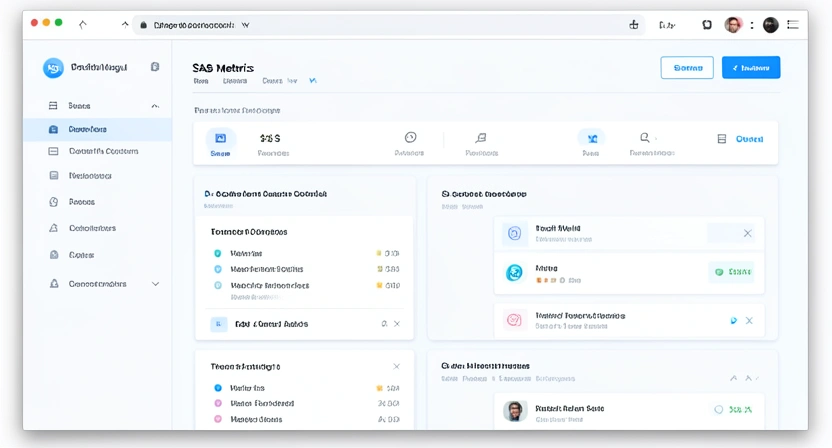Collapse the bottom-right card using first up arrow
Viewport: 832px width, 448px height.
(733, 378)
